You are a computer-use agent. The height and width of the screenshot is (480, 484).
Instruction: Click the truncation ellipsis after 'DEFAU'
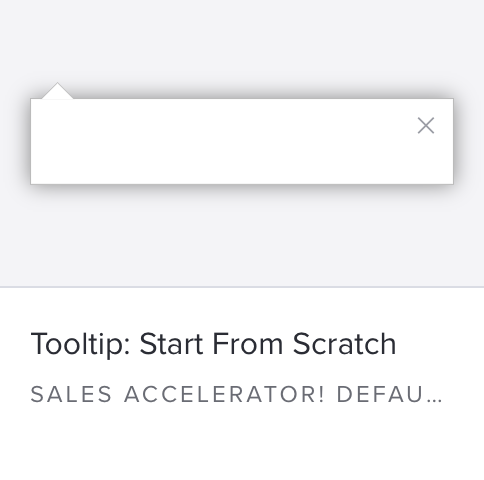click(x=434, y=400)
